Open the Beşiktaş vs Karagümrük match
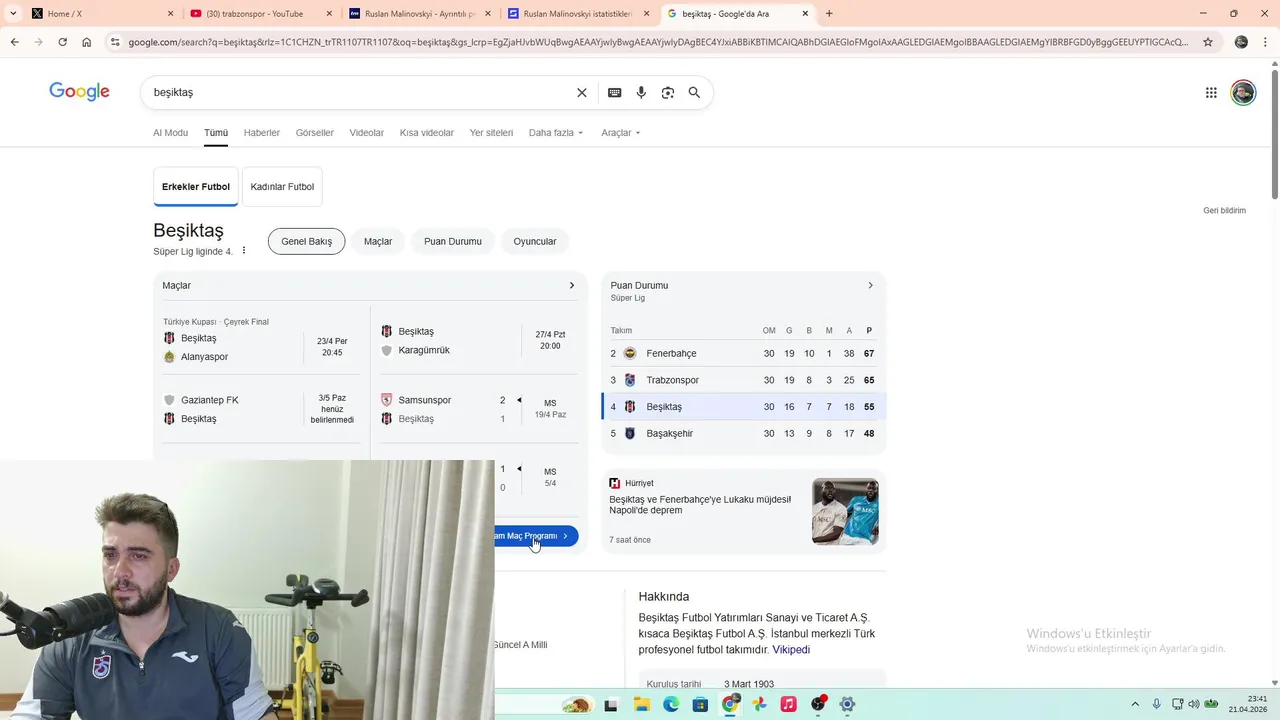Viewport: 1280px width, 720px height. click(x=479, y=340)
